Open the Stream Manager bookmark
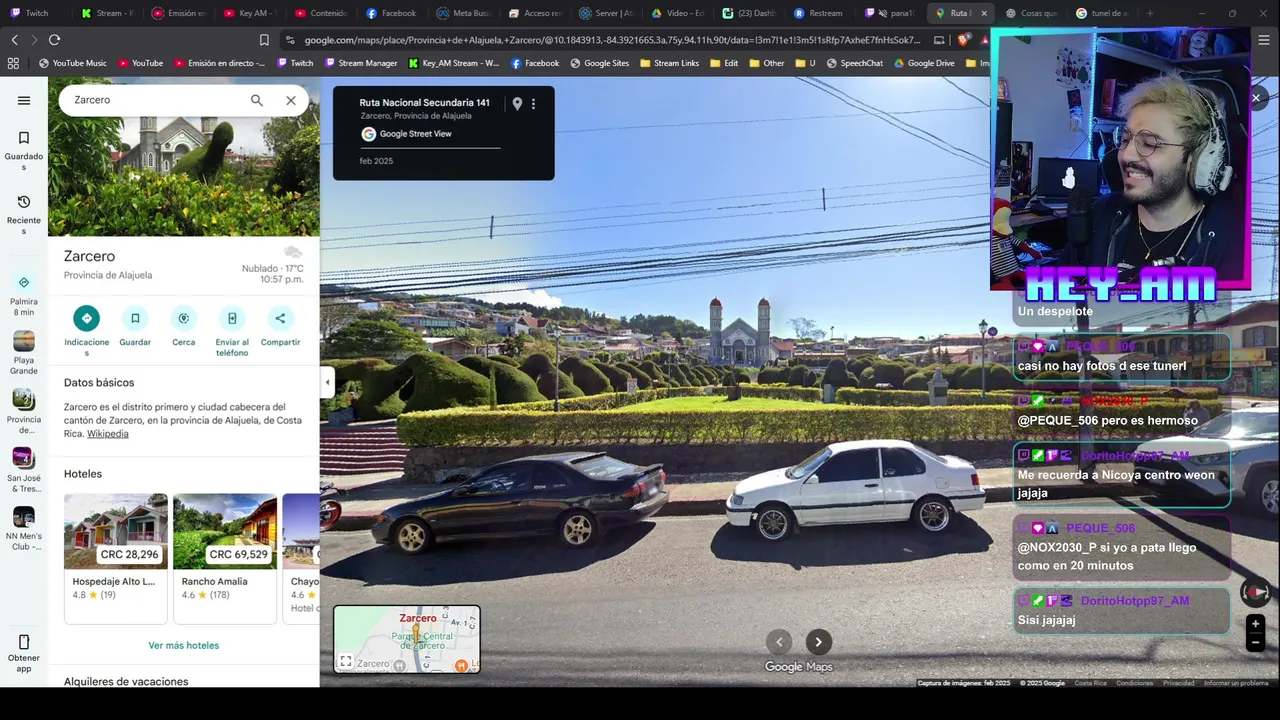The height and width of the screenshot is (720, 1280). 360,63
